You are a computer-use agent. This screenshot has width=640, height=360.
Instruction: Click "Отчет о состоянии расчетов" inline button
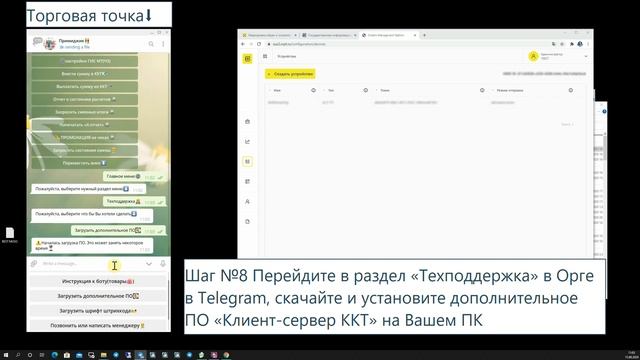[x=84, y=99]
